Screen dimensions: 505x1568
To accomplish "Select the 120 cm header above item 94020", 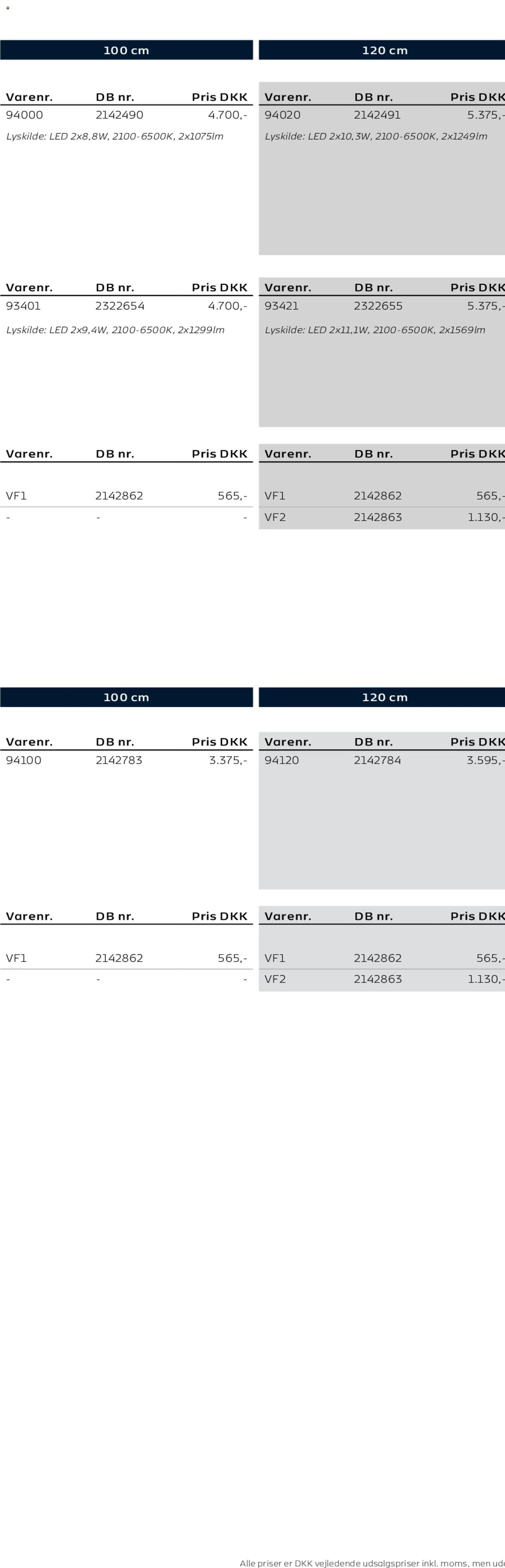I will click(x=384, y=50).
